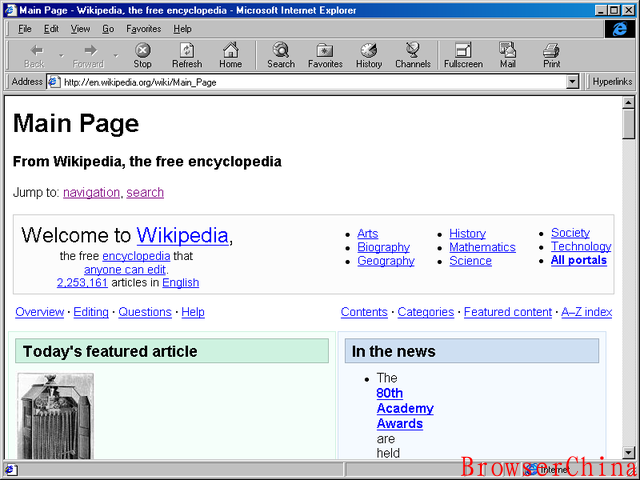Open the Search toolbar pane
Image resolution: width=640 pixels, height=480 pixels.
[x=281, y=56]
